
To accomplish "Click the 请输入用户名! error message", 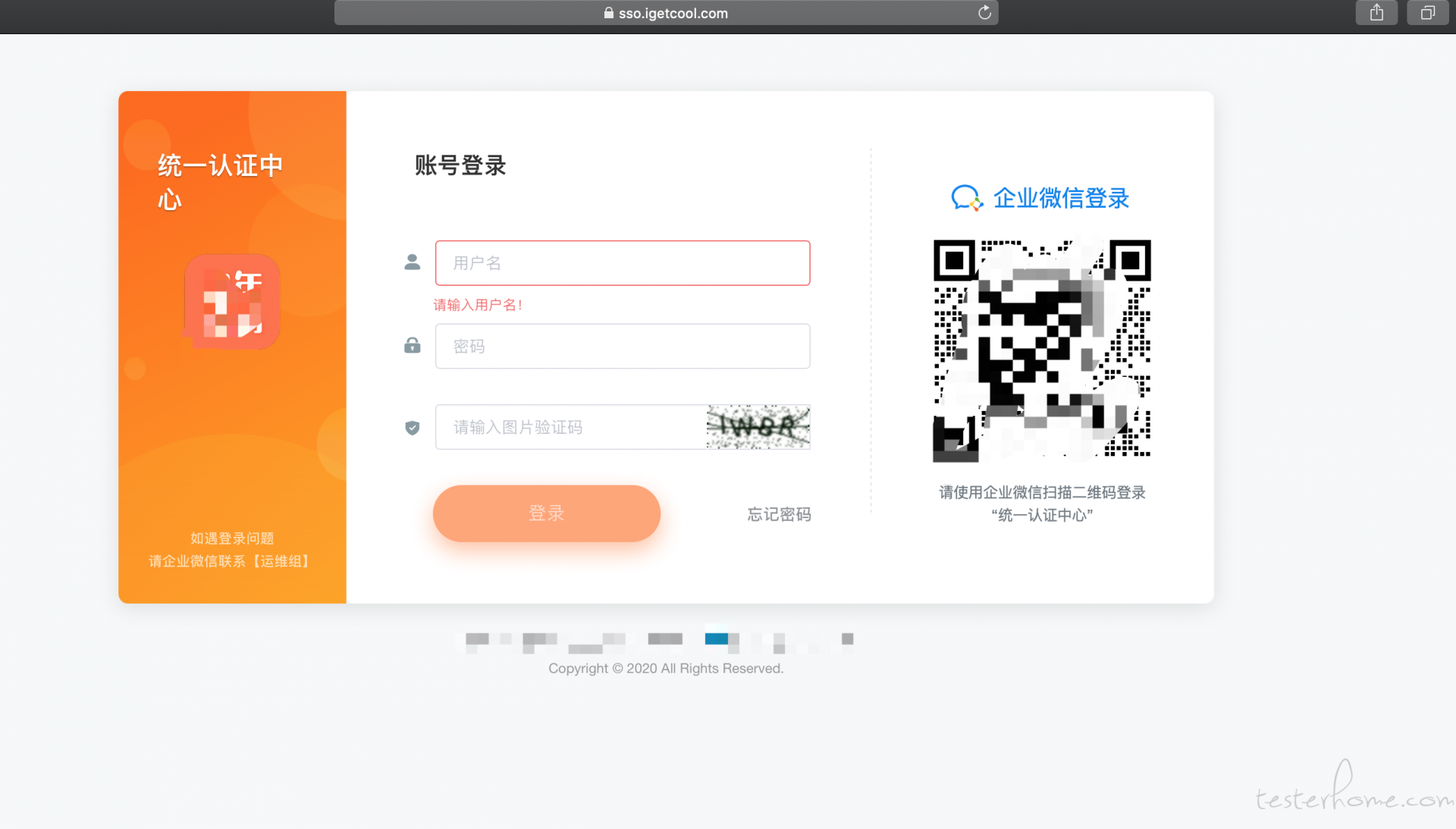I will click(478, 305).
